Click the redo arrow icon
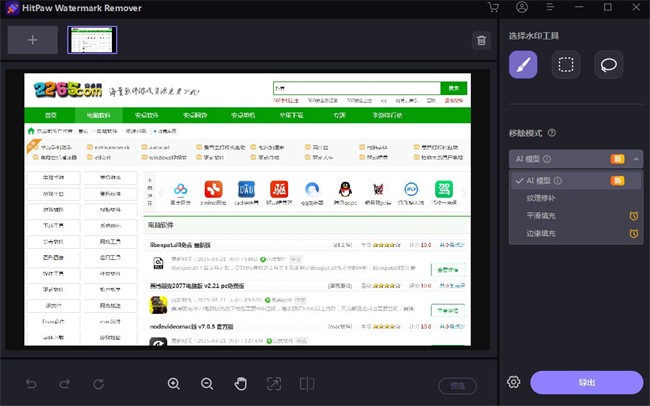Screen dimensions: 650x406 point(64,384)
